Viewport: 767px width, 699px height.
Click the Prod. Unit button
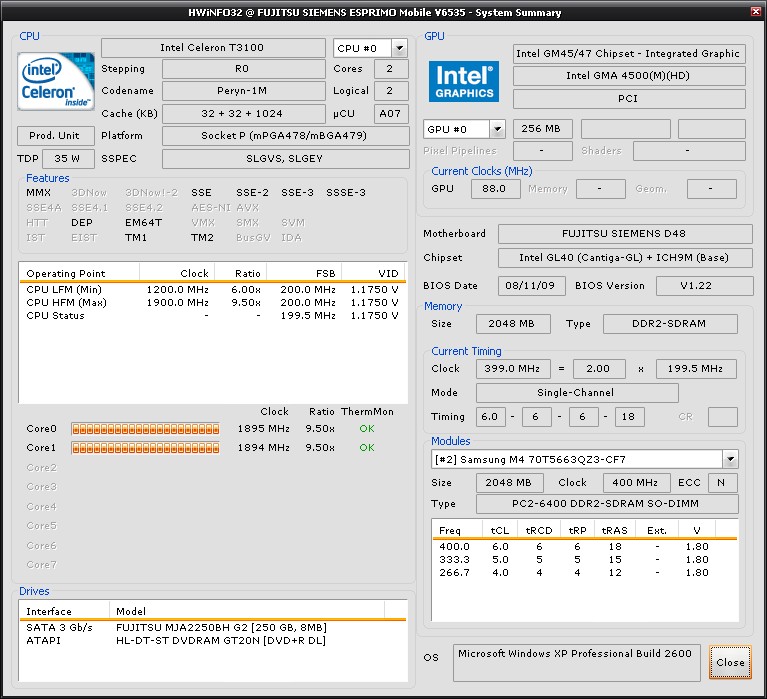click(x=55, y=135)
